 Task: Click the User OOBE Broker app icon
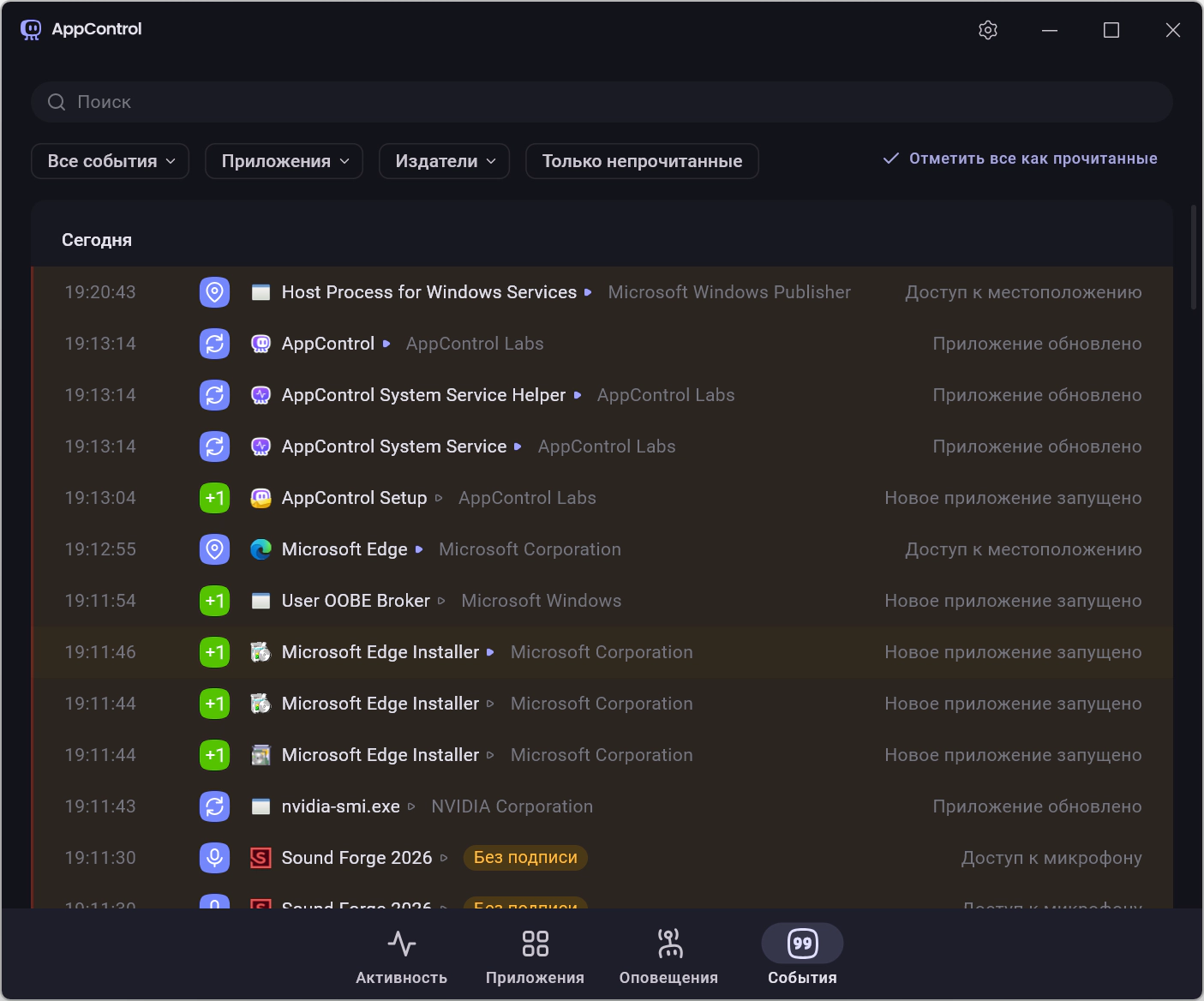(x=261, y=601)
